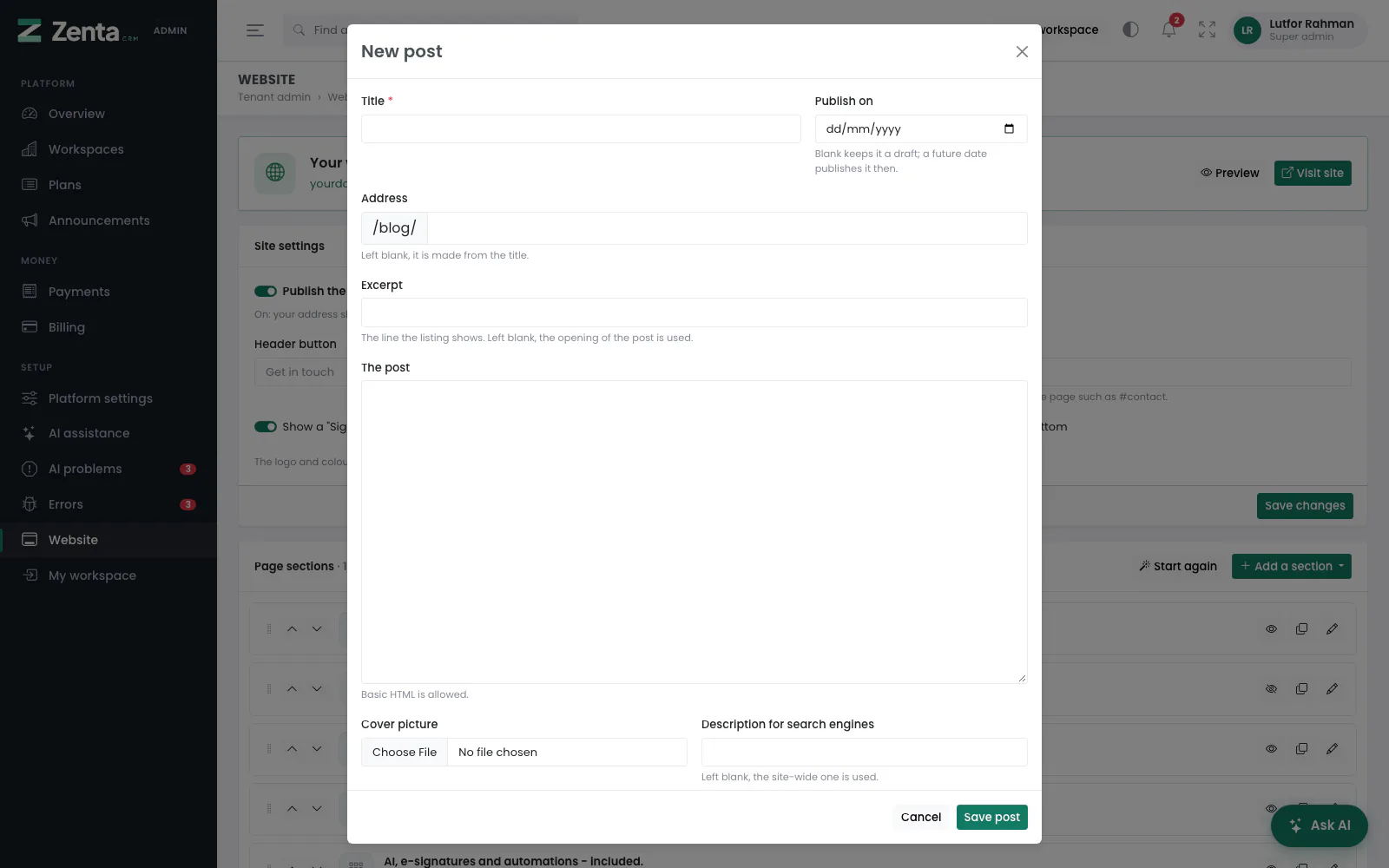Click the search magnifier icon
Image resolution: width=1389 pixels, height=868 pixels.
tap(299, 30)
